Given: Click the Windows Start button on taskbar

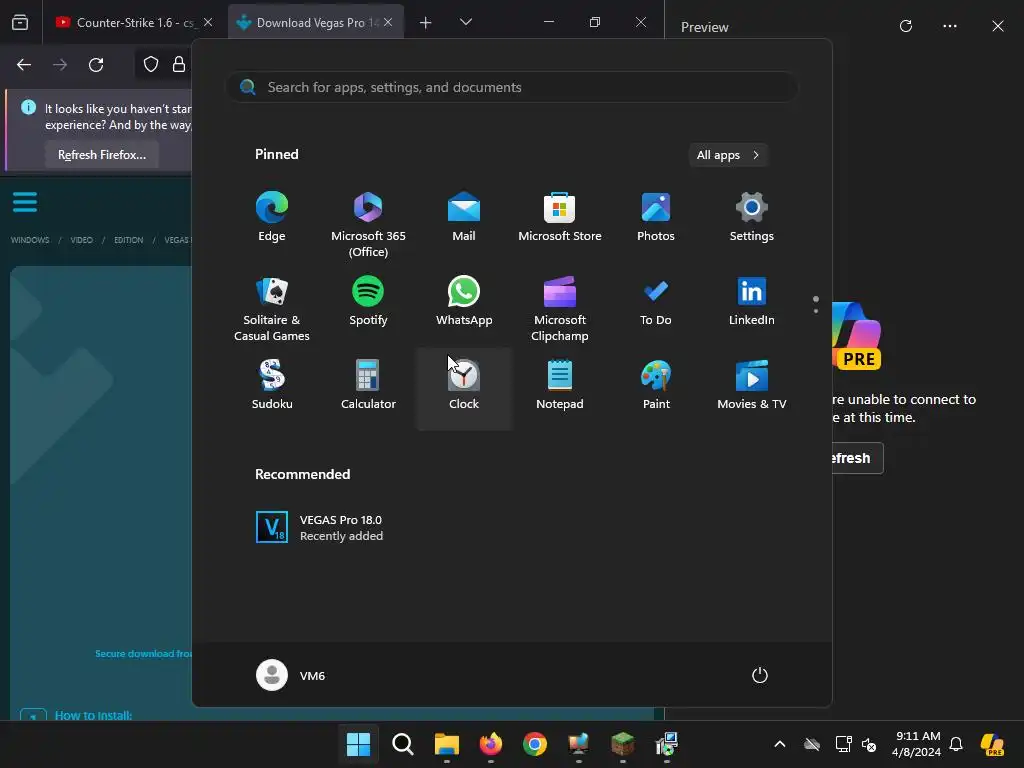Looking at the screenshot, I should tap(358, 744).
